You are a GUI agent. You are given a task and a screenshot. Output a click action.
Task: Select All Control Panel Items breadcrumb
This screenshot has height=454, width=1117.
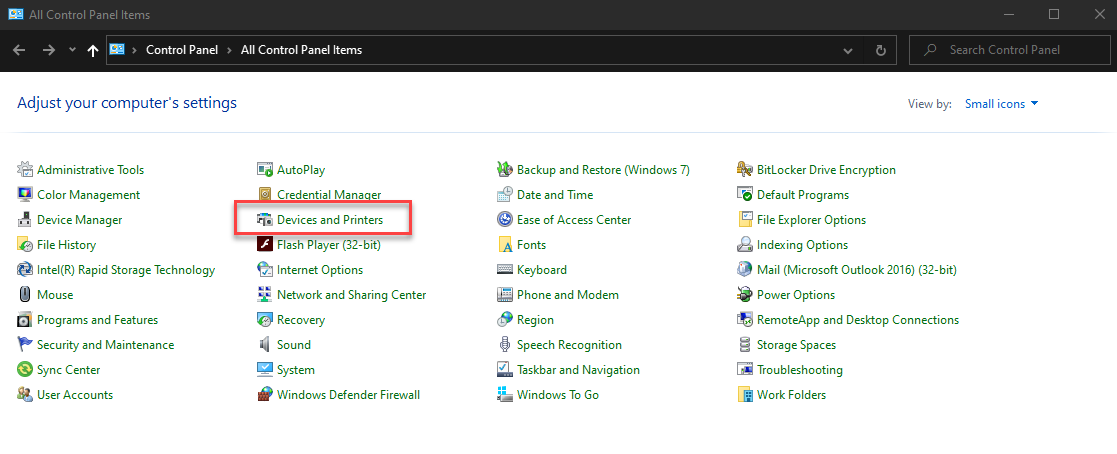pyautogui.click(x=301, y=50)
